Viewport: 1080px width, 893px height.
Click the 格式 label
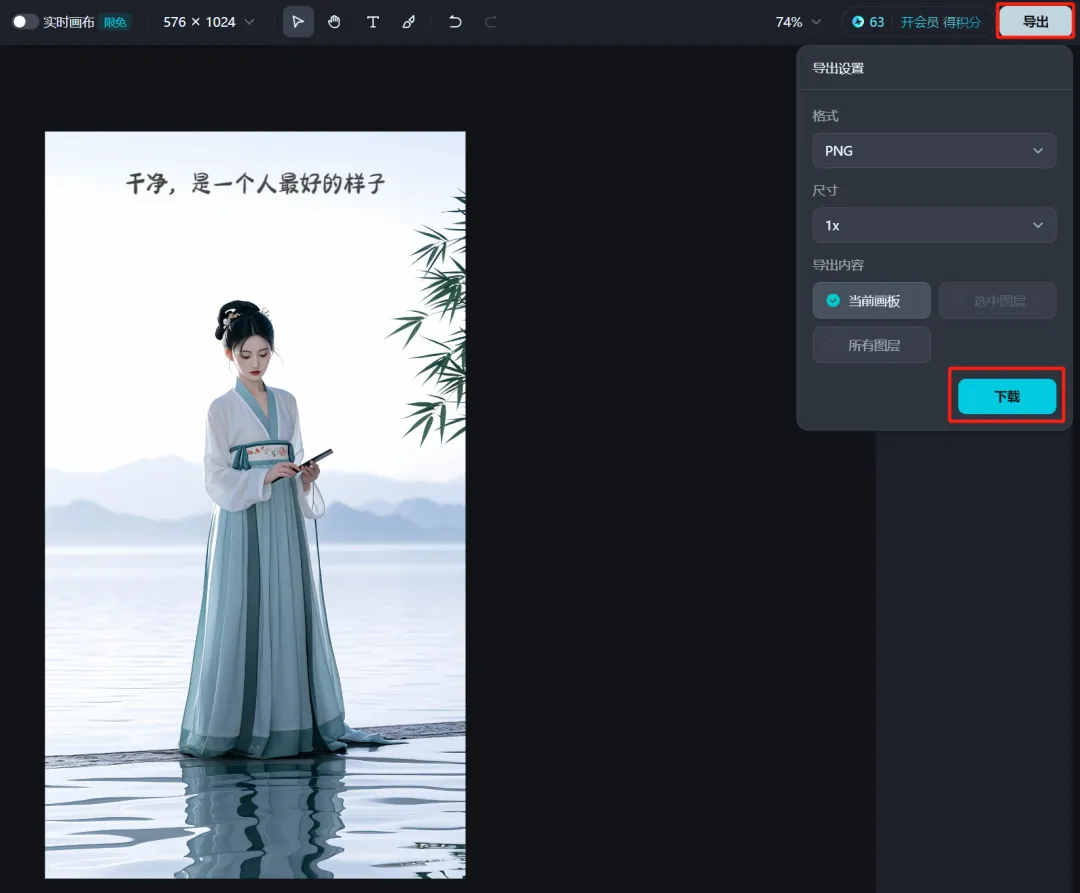(825, 116)
